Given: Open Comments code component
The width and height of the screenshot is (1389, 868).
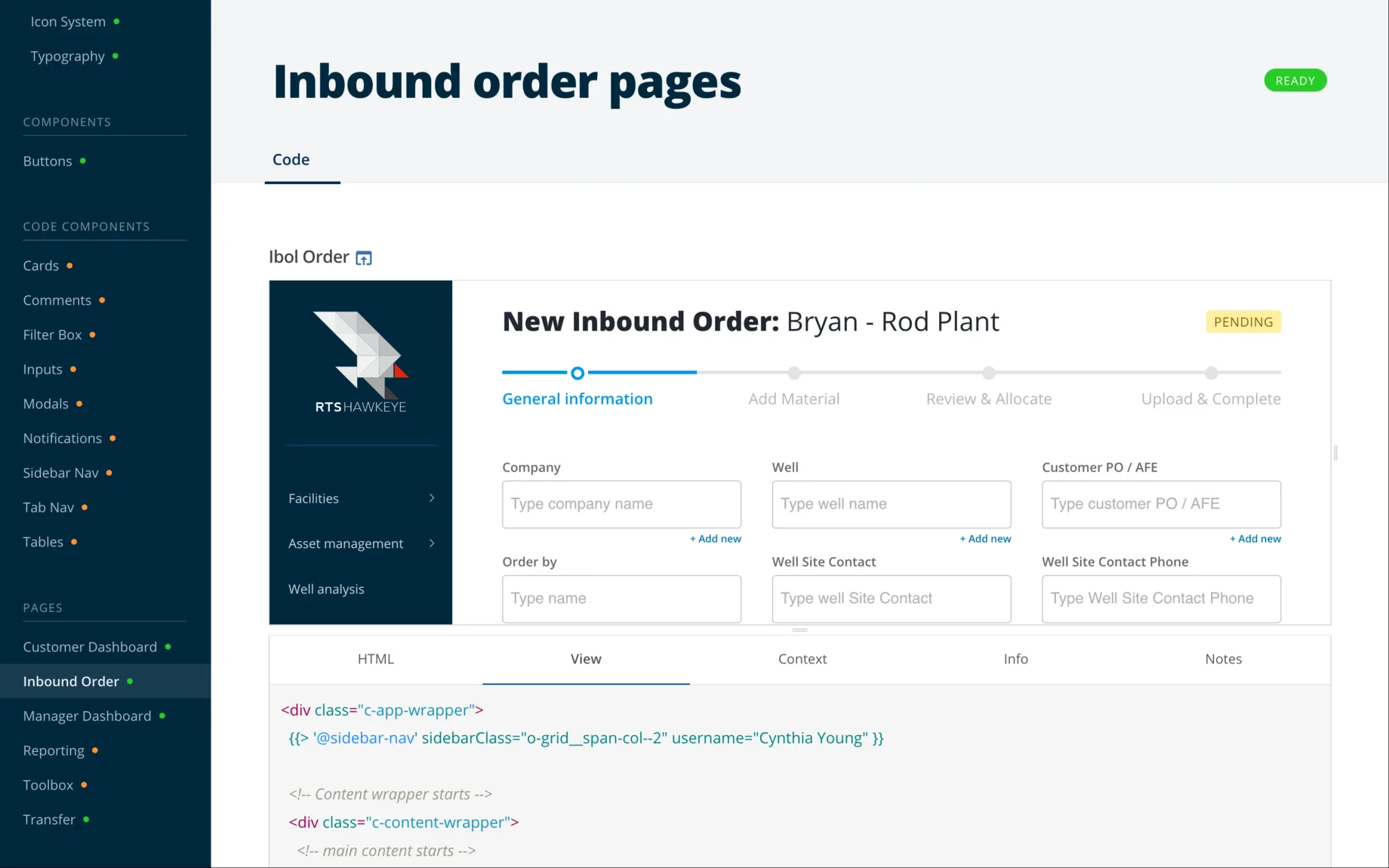Looking at the screenshot, I should 57,300.
